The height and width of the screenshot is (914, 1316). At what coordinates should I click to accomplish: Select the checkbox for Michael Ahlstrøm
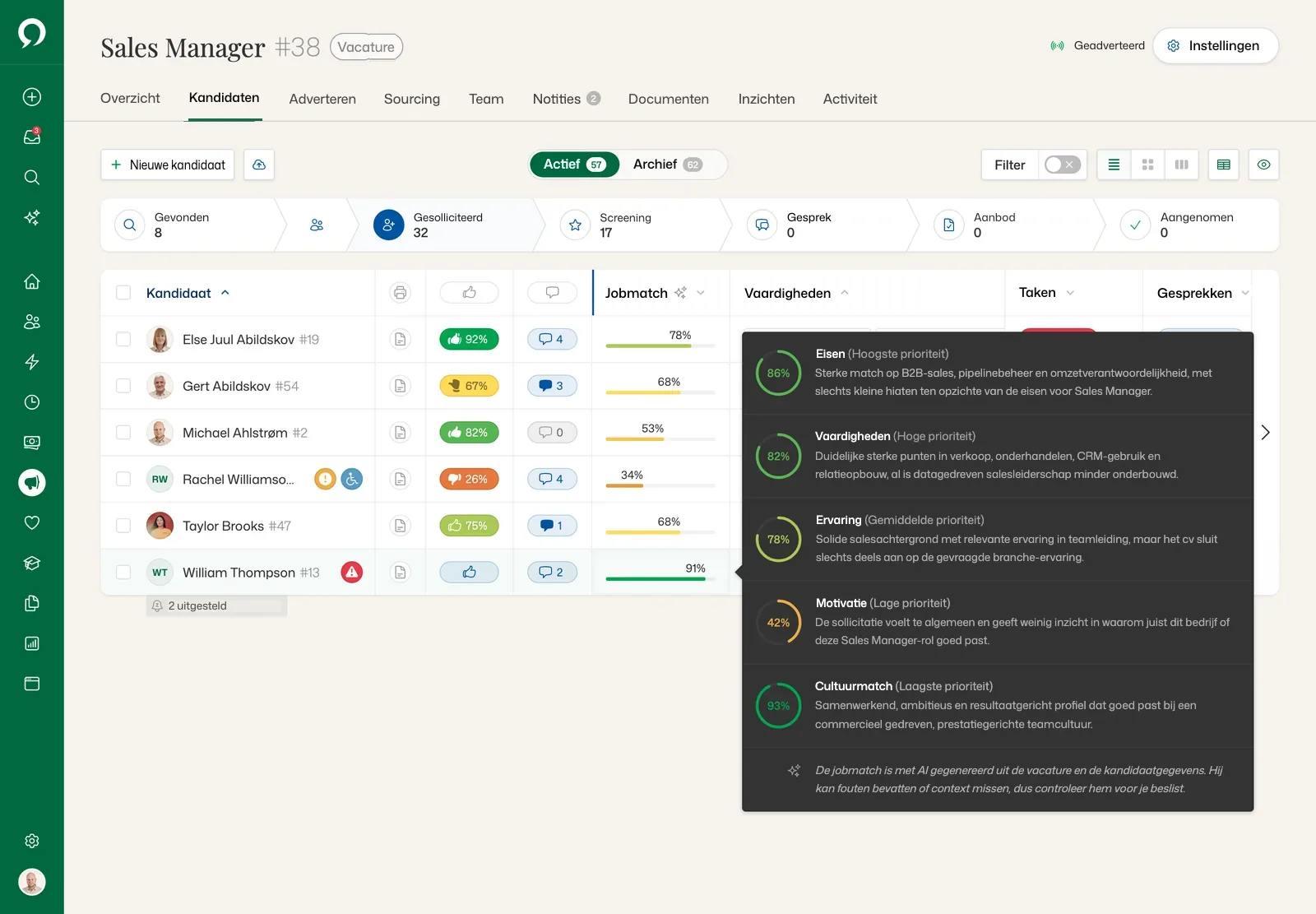(x=123, y=432)
